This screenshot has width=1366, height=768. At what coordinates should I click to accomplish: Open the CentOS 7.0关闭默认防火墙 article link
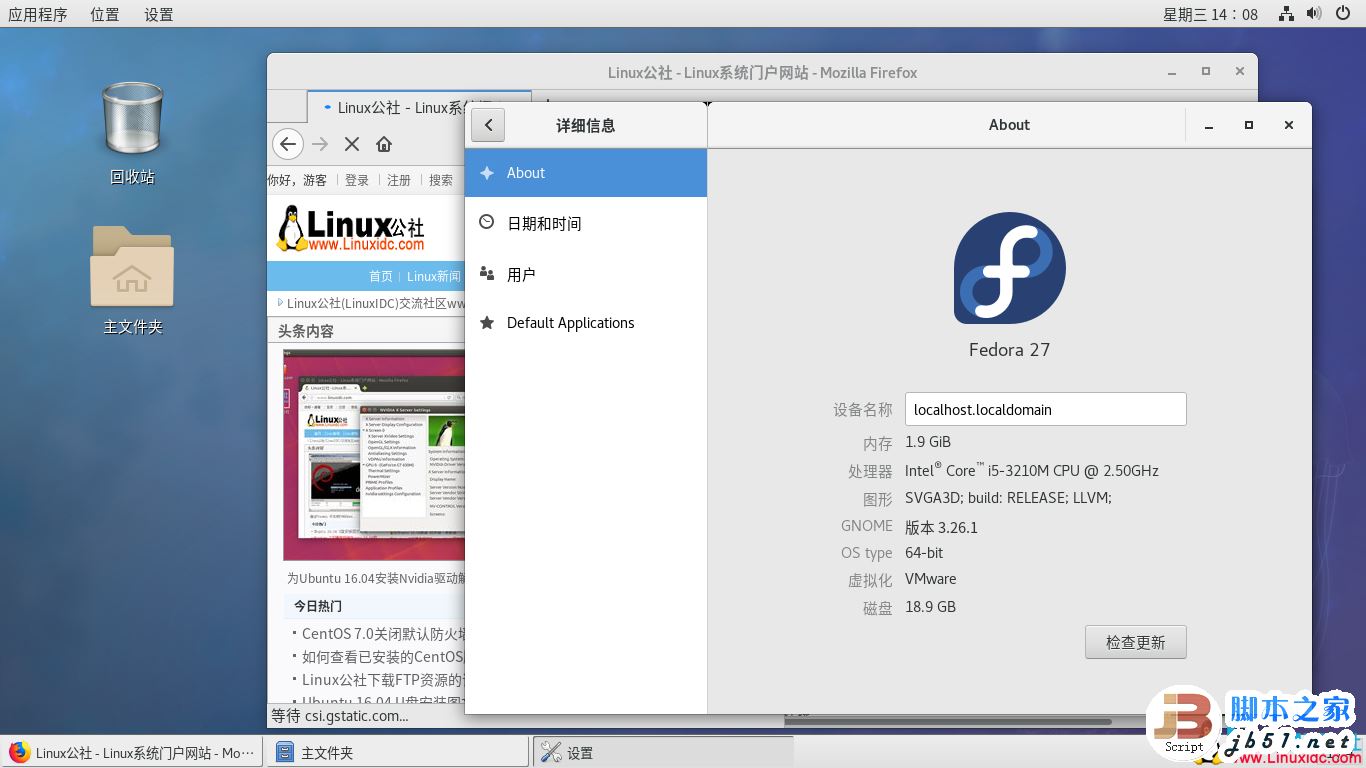coord(383,633)
